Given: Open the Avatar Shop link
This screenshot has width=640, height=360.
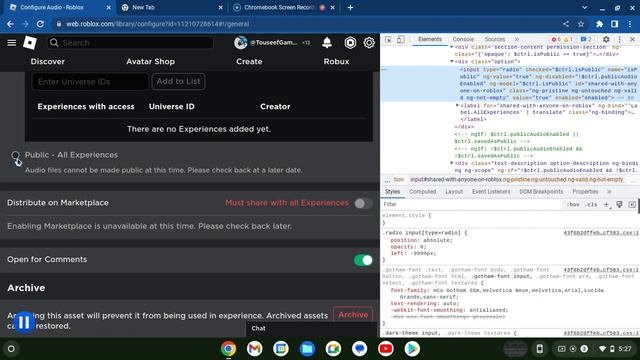Looking at the screenshot, I should 150,62.
